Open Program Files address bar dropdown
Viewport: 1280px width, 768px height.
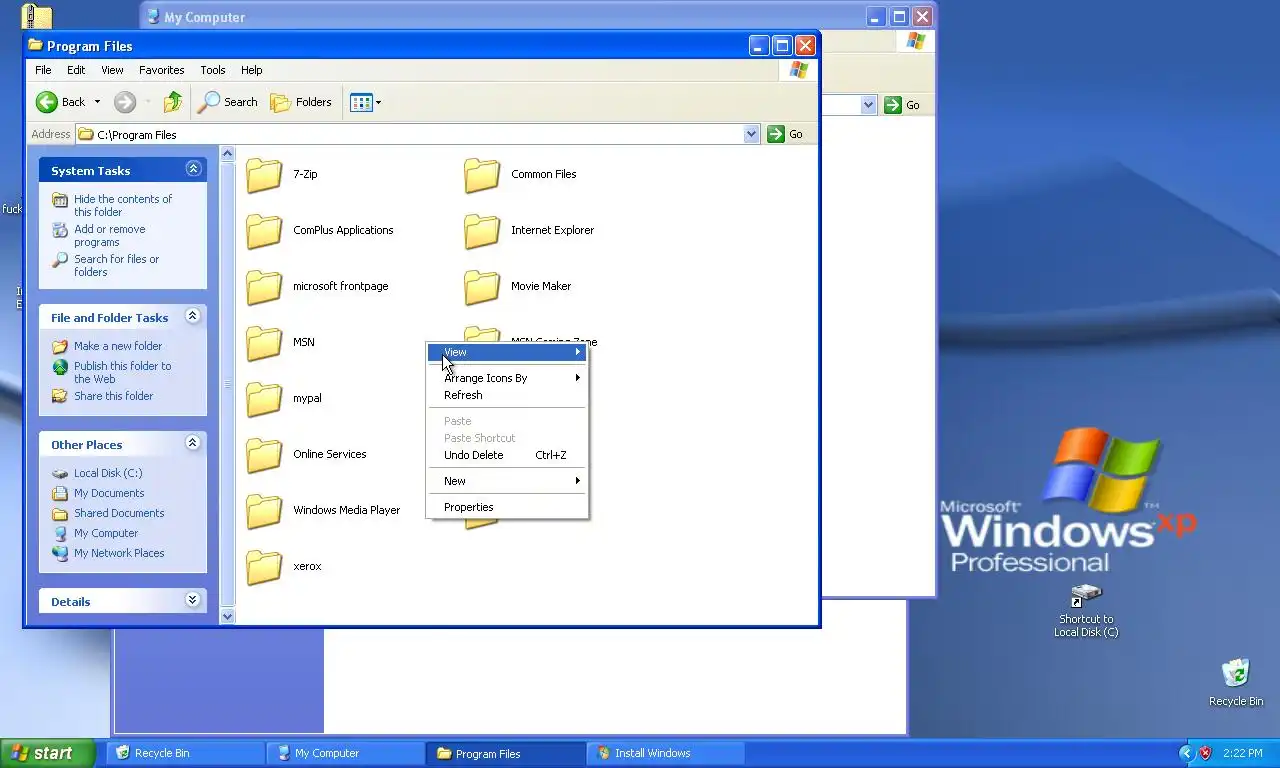(x=752, y=134)
